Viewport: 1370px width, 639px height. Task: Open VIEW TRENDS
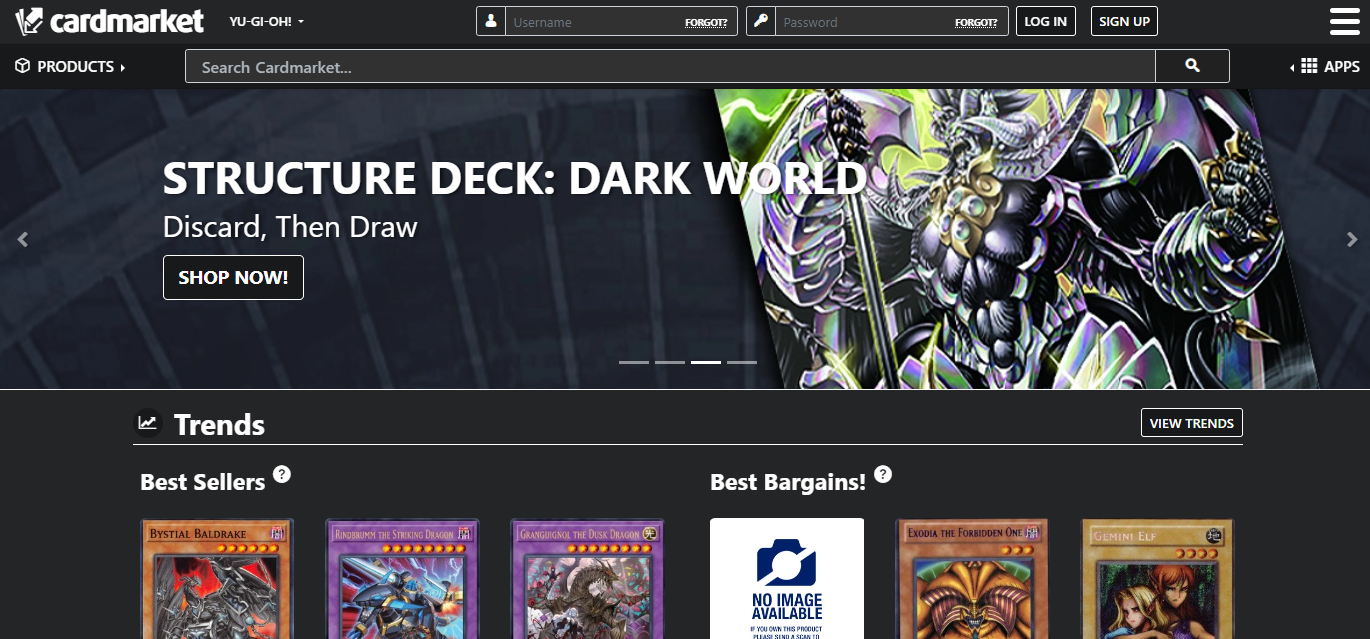coord(1191,422)
